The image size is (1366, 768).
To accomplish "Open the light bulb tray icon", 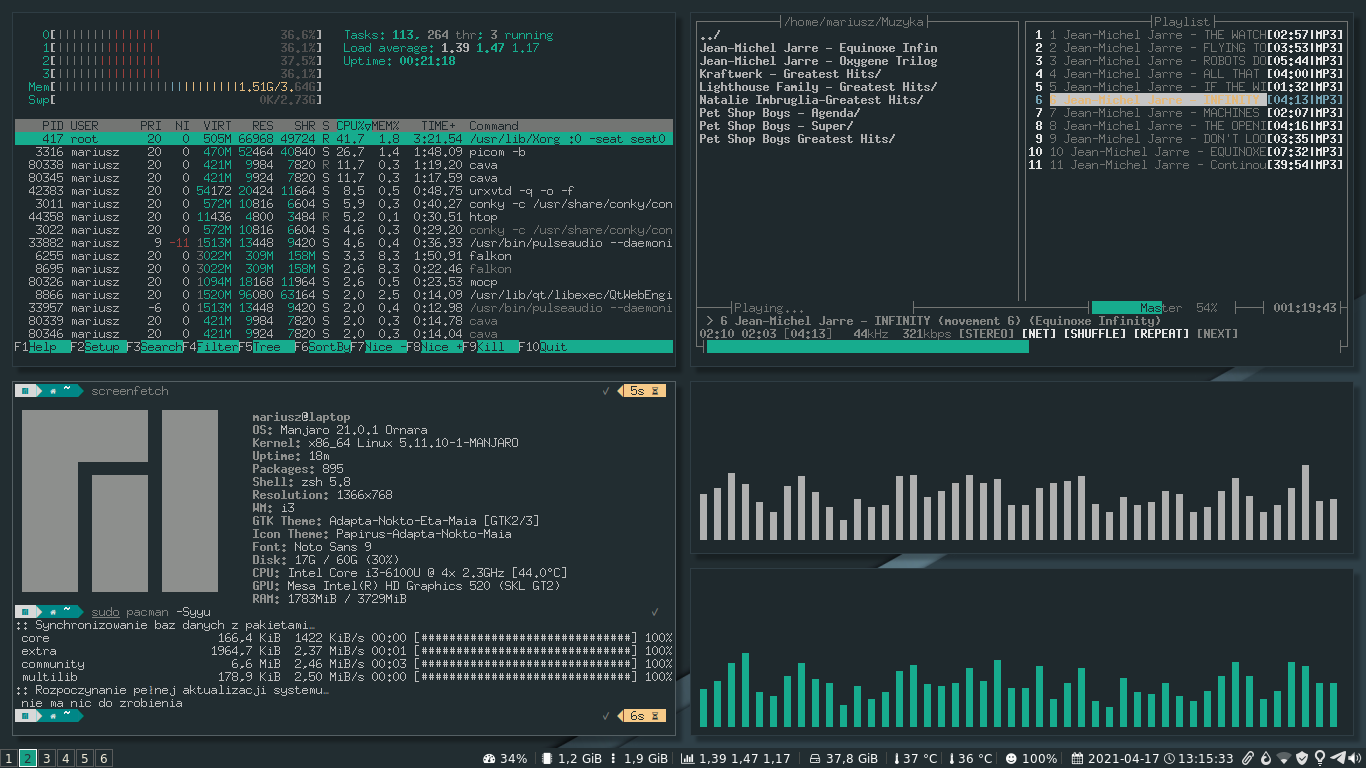I will (1319, 759).
